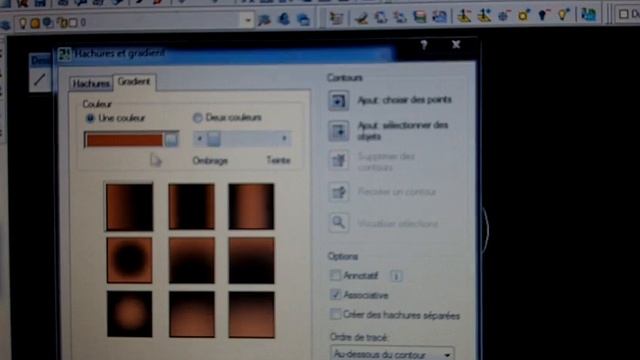Click the yellow light bulb icon in the layers toolbar
640x360 pixels.
click(x=564, y=15)
